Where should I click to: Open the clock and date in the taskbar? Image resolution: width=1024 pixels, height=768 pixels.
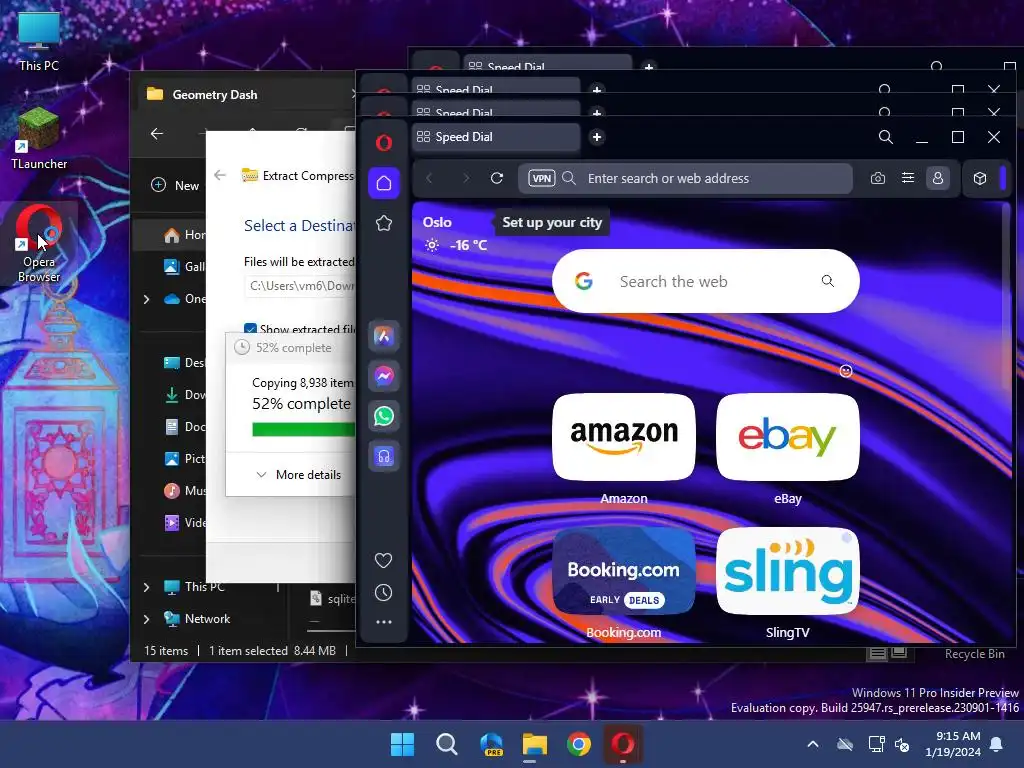(x=952, y=744)
